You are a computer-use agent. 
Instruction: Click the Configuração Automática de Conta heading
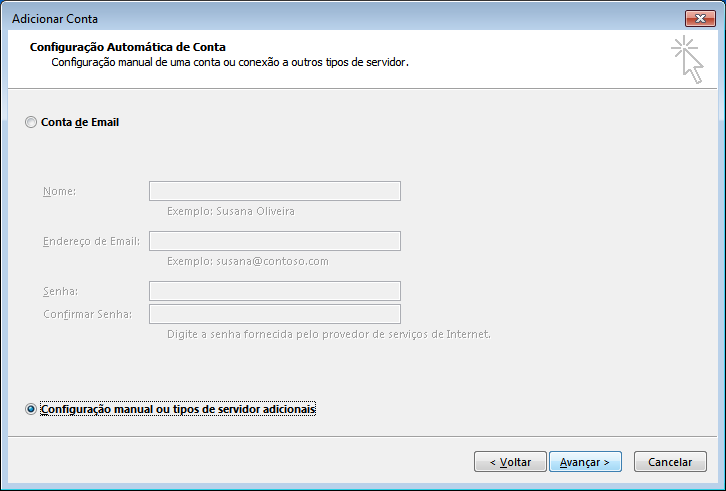click(128, 47)
